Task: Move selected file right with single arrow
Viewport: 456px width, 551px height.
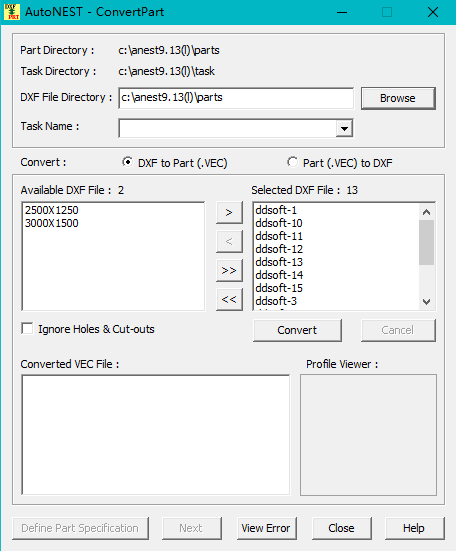Action: (229, 212)
